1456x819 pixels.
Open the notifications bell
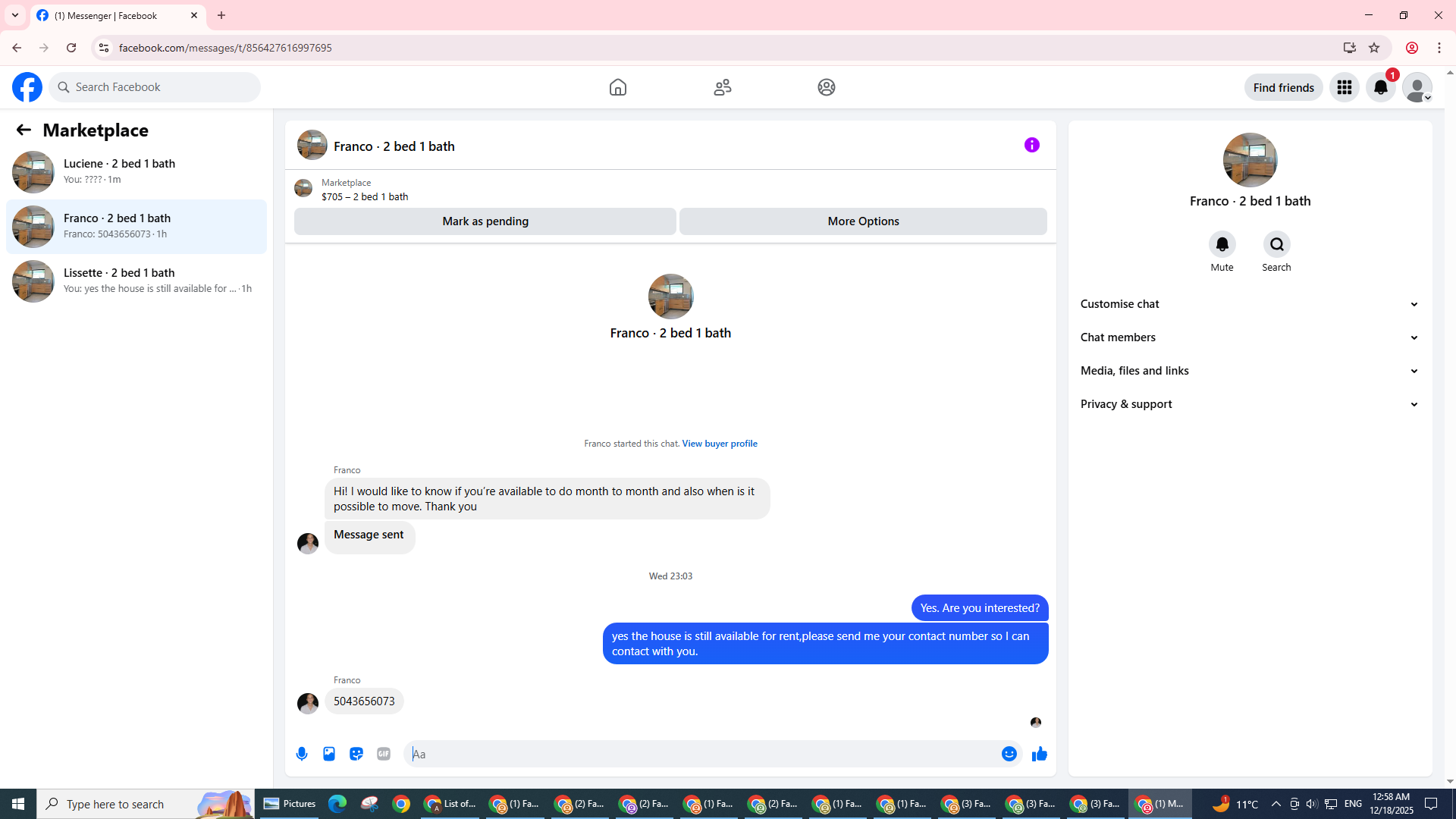click(x=1380, y=87)
